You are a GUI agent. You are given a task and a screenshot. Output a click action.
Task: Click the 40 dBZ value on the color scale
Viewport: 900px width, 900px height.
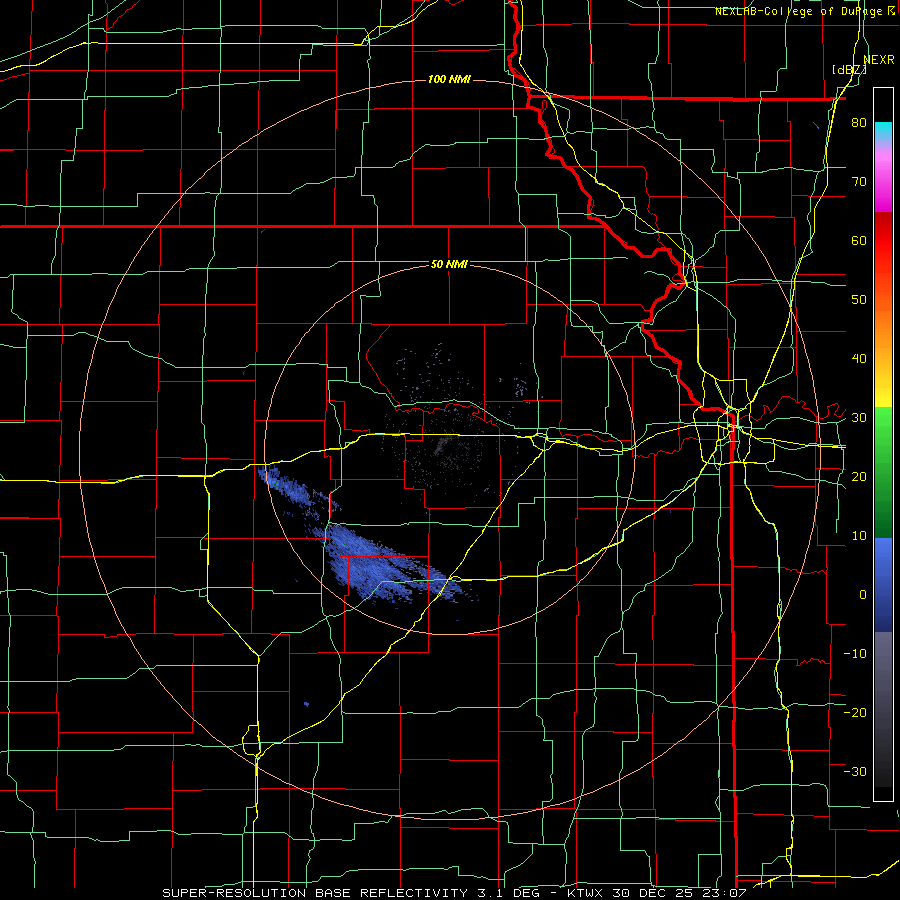[859, 359]
